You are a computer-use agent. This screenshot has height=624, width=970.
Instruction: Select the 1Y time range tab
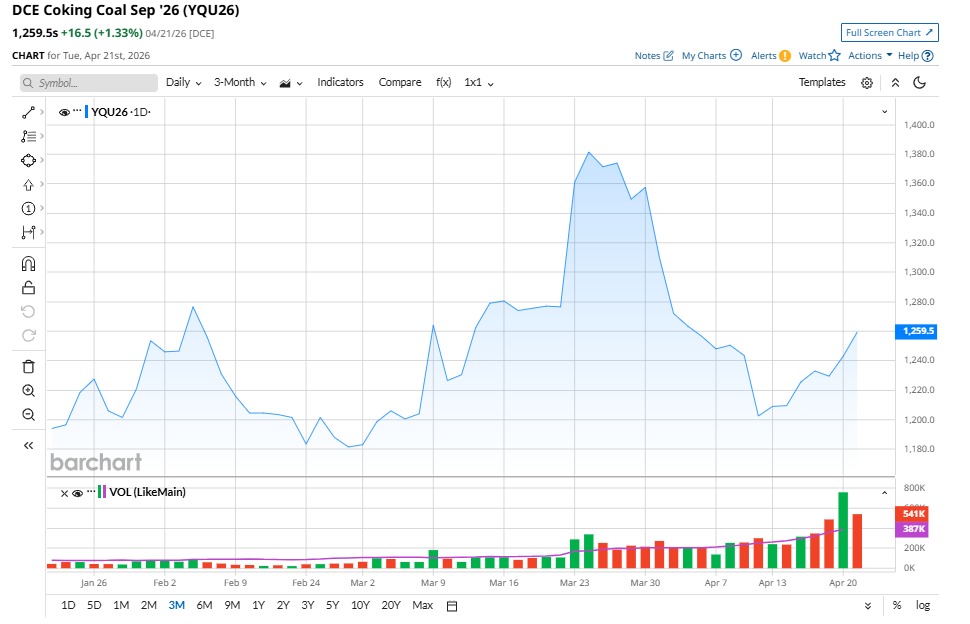coord(259,606)
